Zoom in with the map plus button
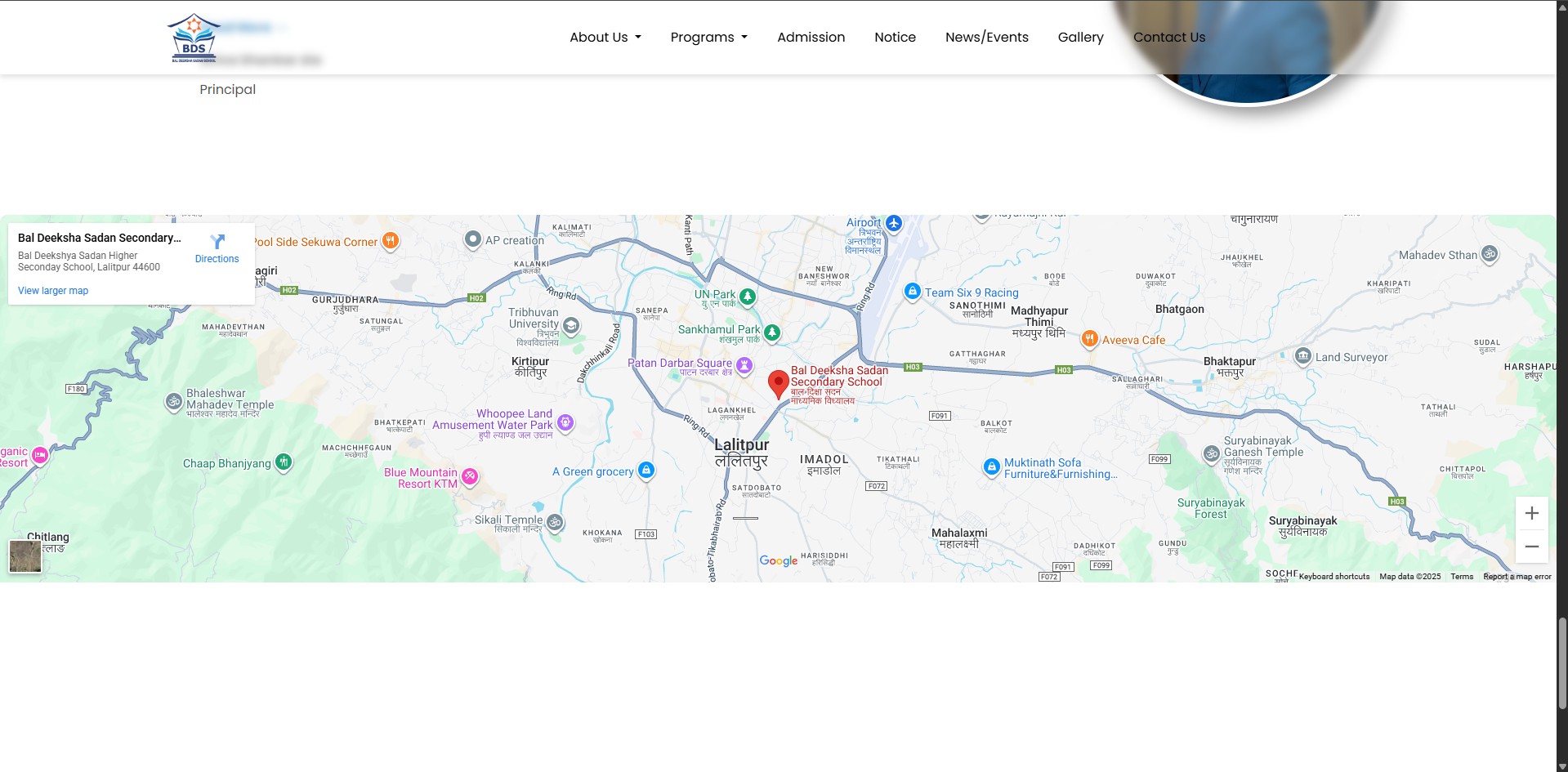Viewport: 1568px width, 772px height. pos(1531,513)
